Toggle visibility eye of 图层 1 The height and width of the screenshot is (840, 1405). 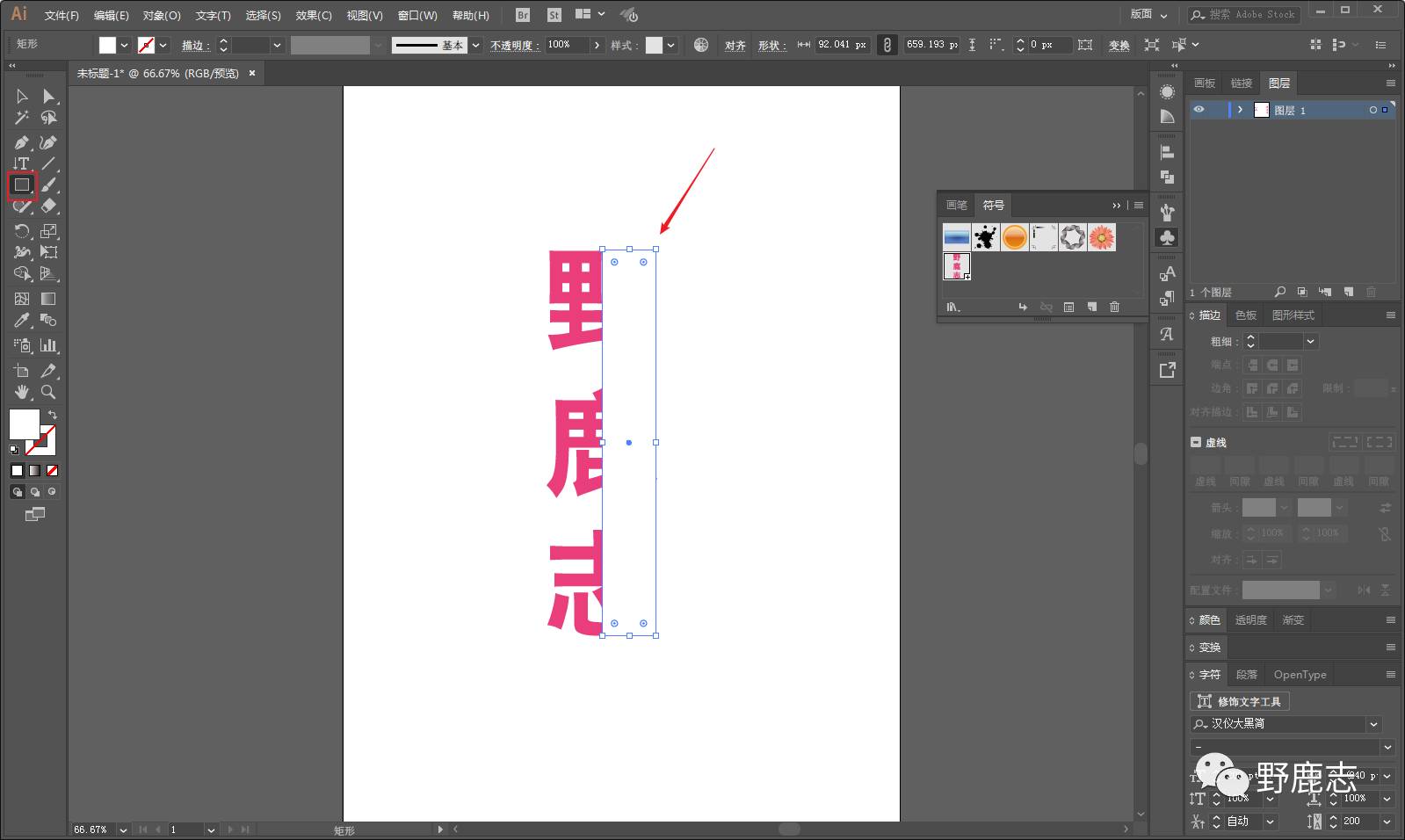(1199, 110)
